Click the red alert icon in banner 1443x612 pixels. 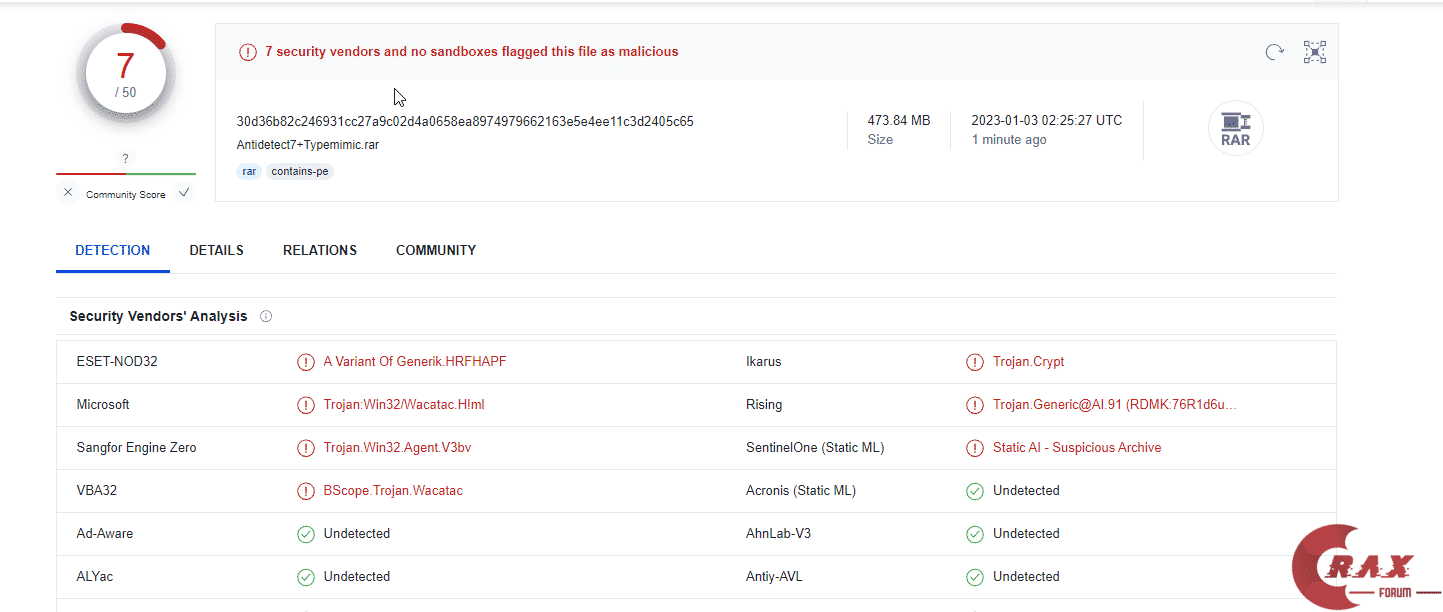point(248,52)
